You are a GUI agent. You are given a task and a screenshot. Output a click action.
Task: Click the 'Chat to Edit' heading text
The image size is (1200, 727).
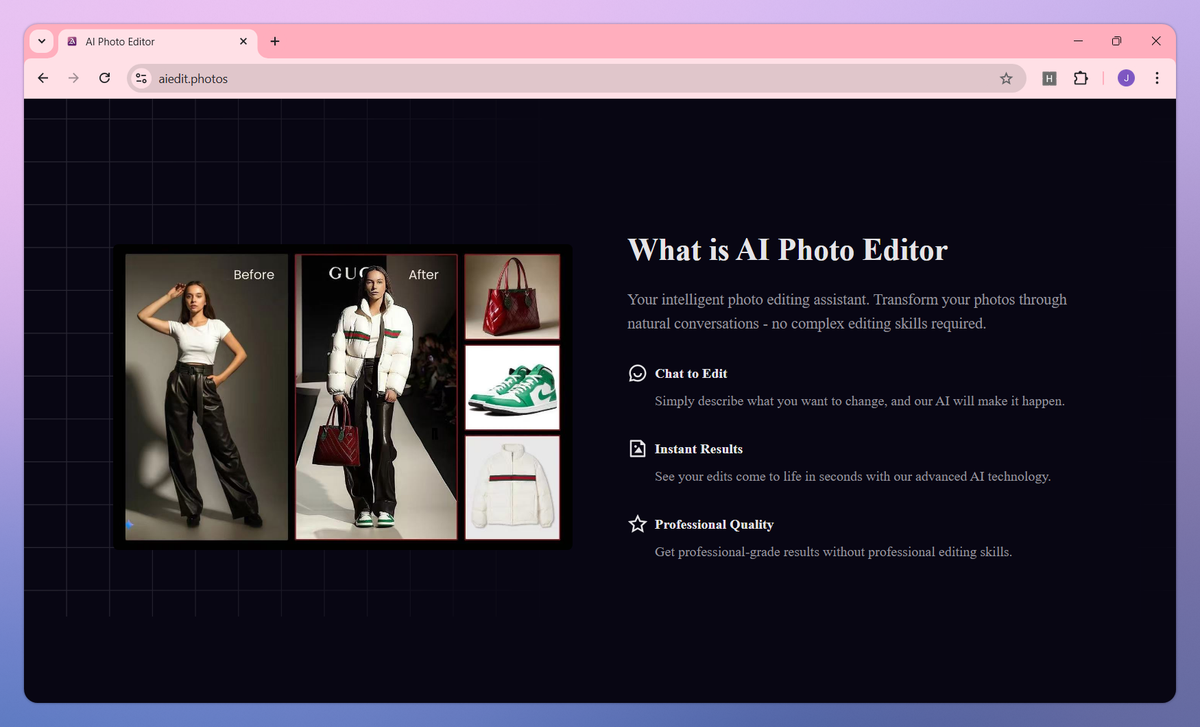coord(691,374)
